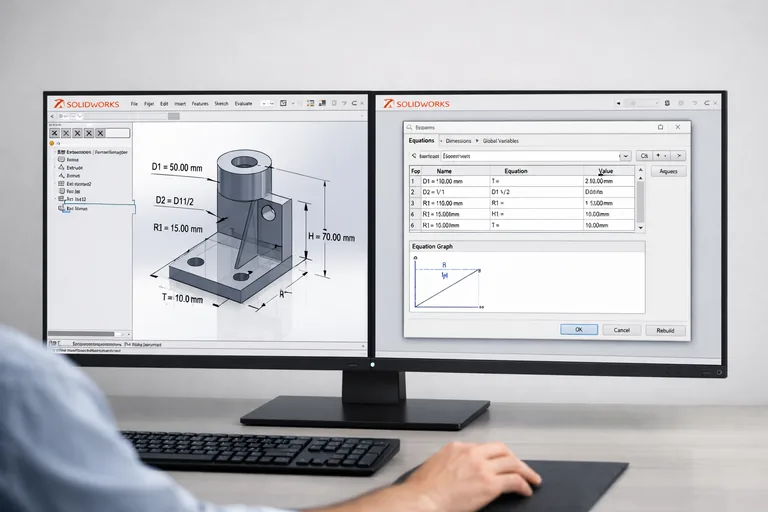Click empty field right of the X boxes

click(x=118, y=133)
